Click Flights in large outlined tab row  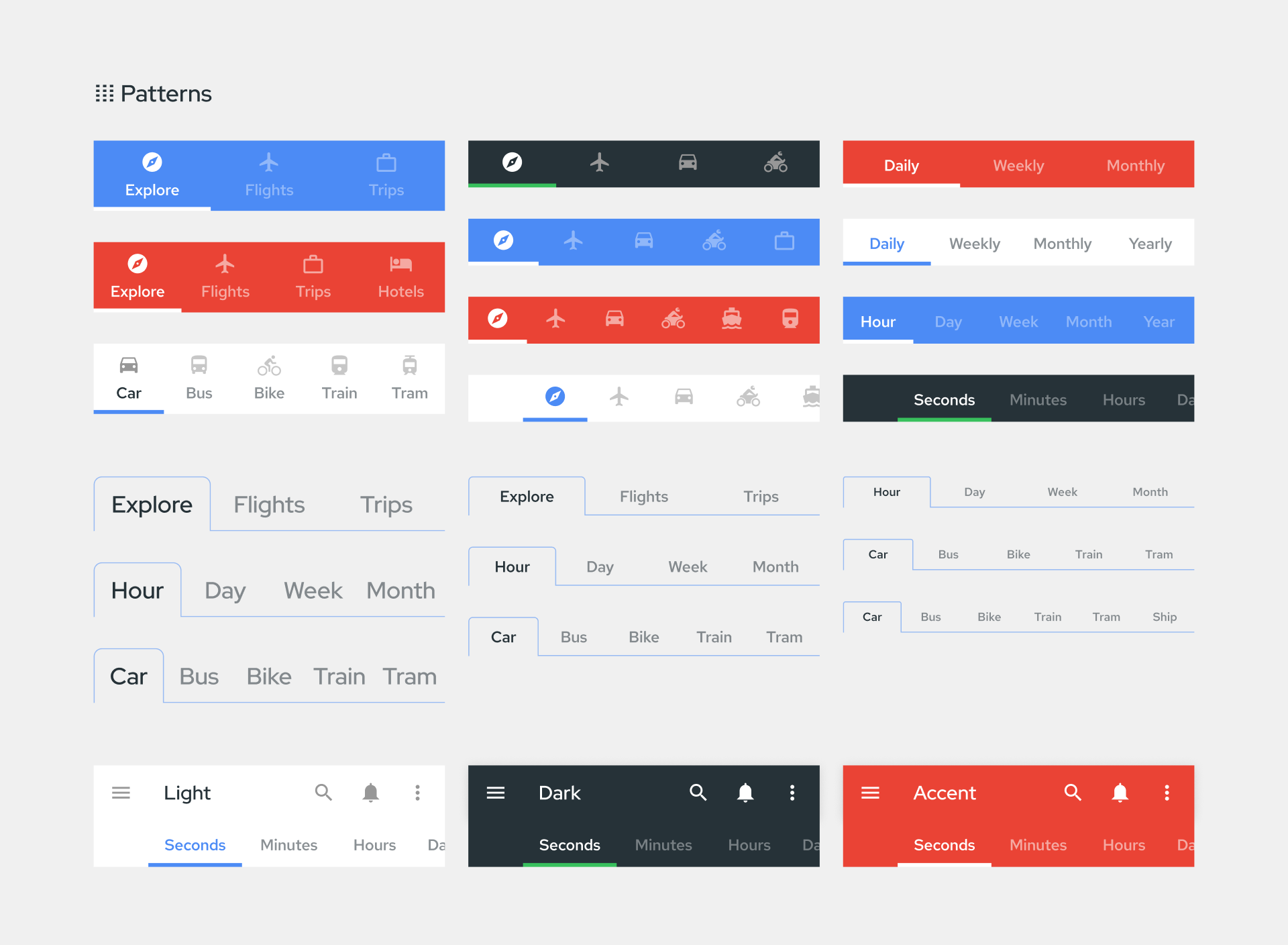[x=269, y=505]
